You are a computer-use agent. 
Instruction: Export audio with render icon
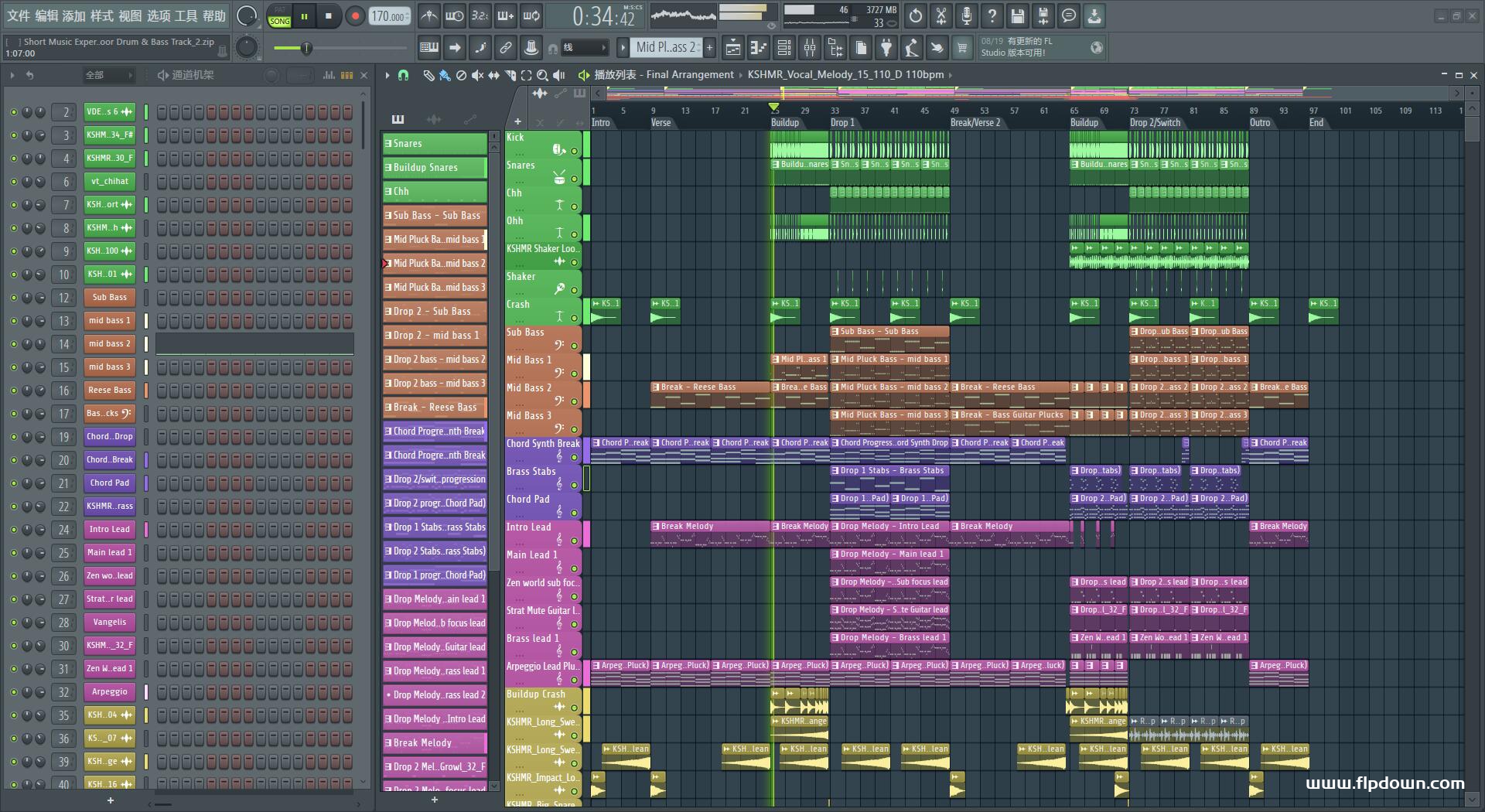pos(1043,15)
